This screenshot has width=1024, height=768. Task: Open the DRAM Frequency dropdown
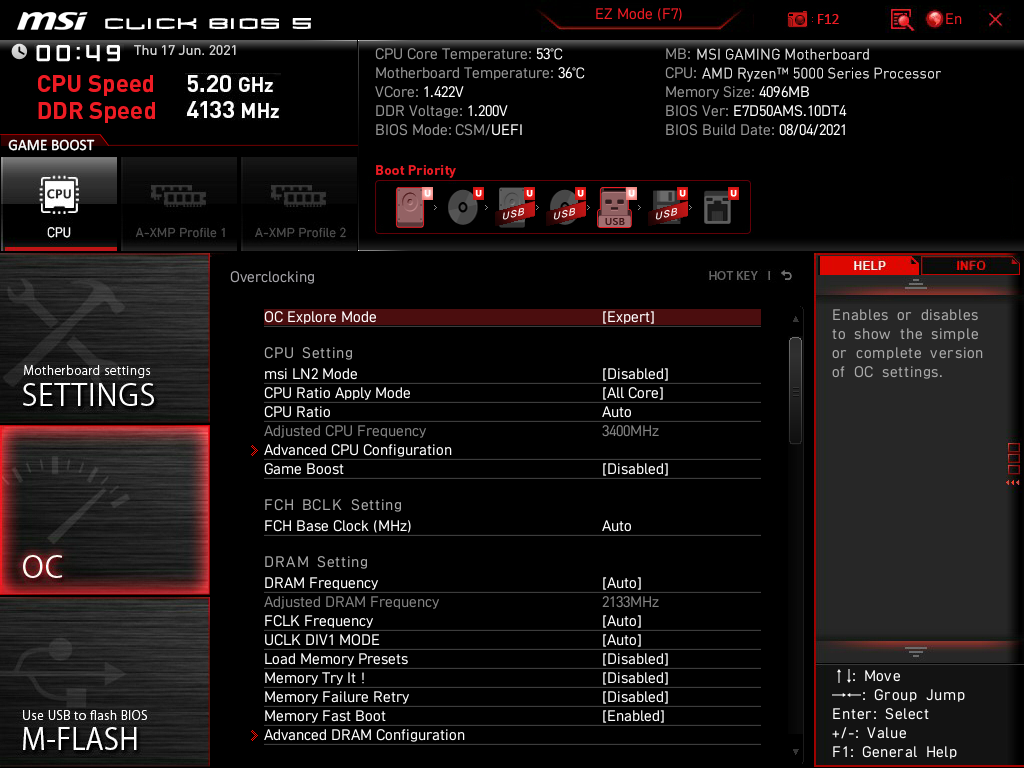click(x=621, y=583)
